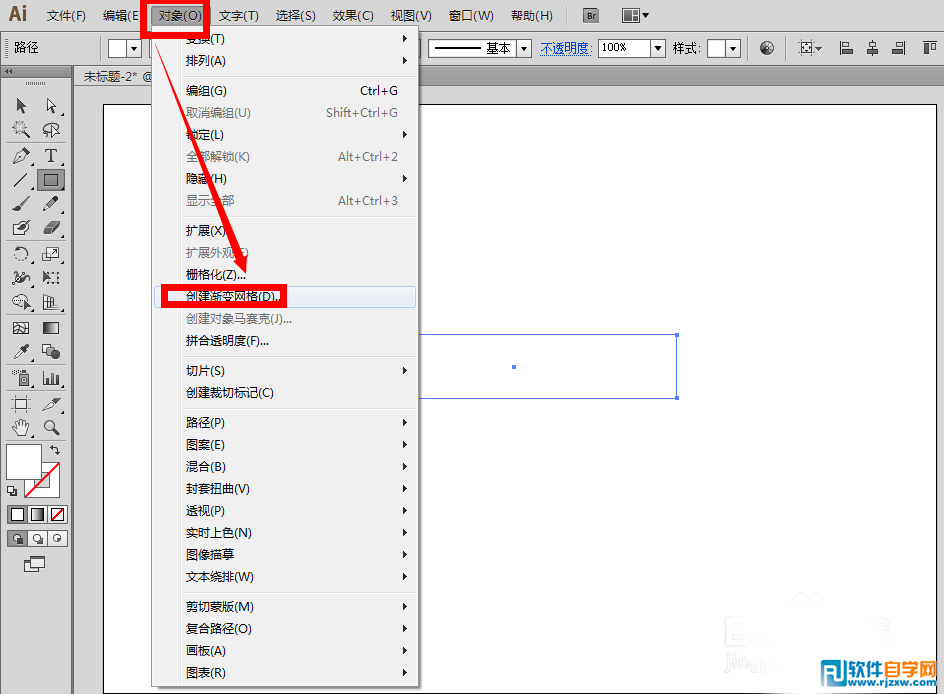Select the Zoom magnifier tool
The height and width of the screenshot is (694, 944).
coord(51,428)
